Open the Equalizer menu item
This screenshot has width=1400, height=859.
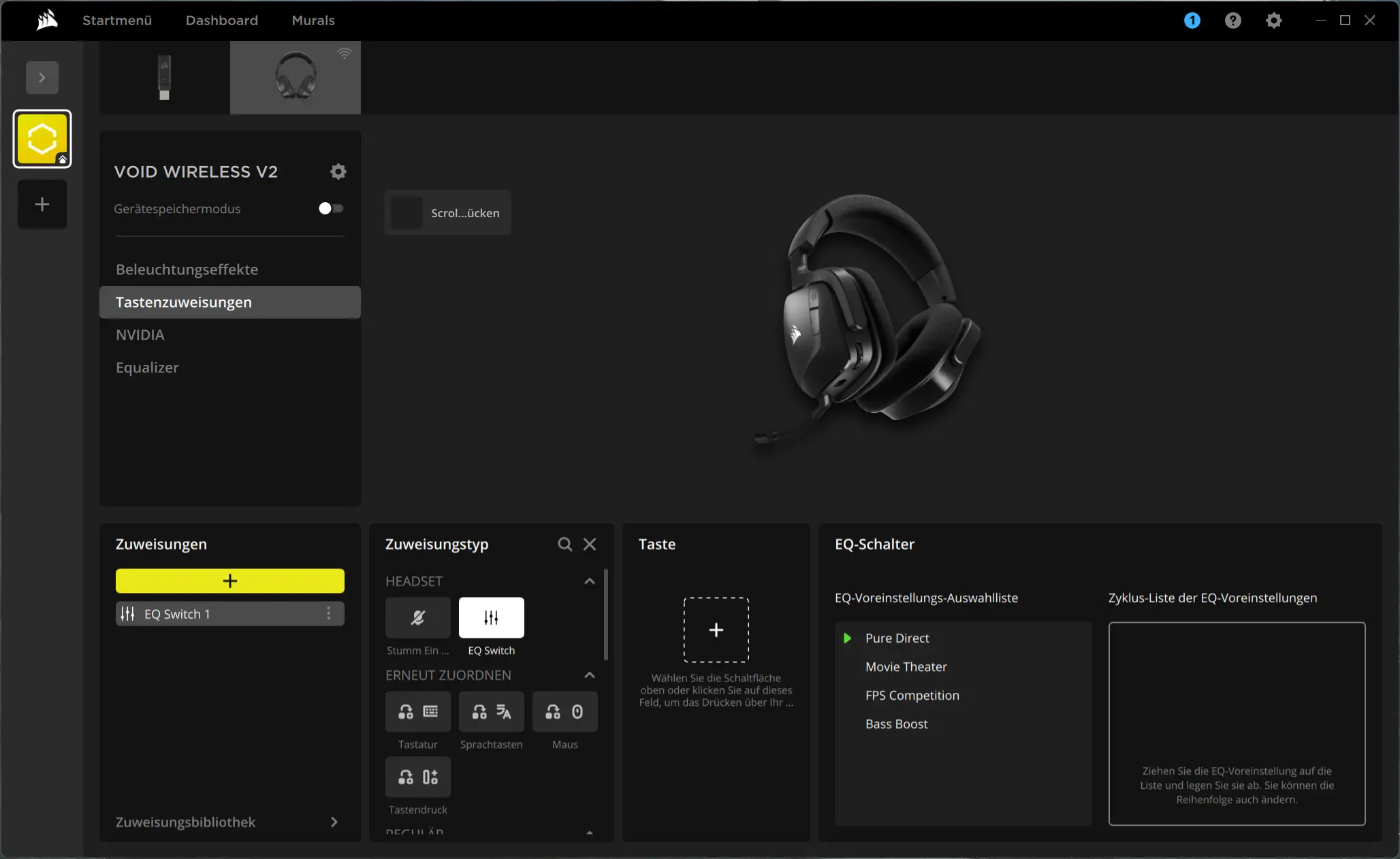[x=147, y=368]
